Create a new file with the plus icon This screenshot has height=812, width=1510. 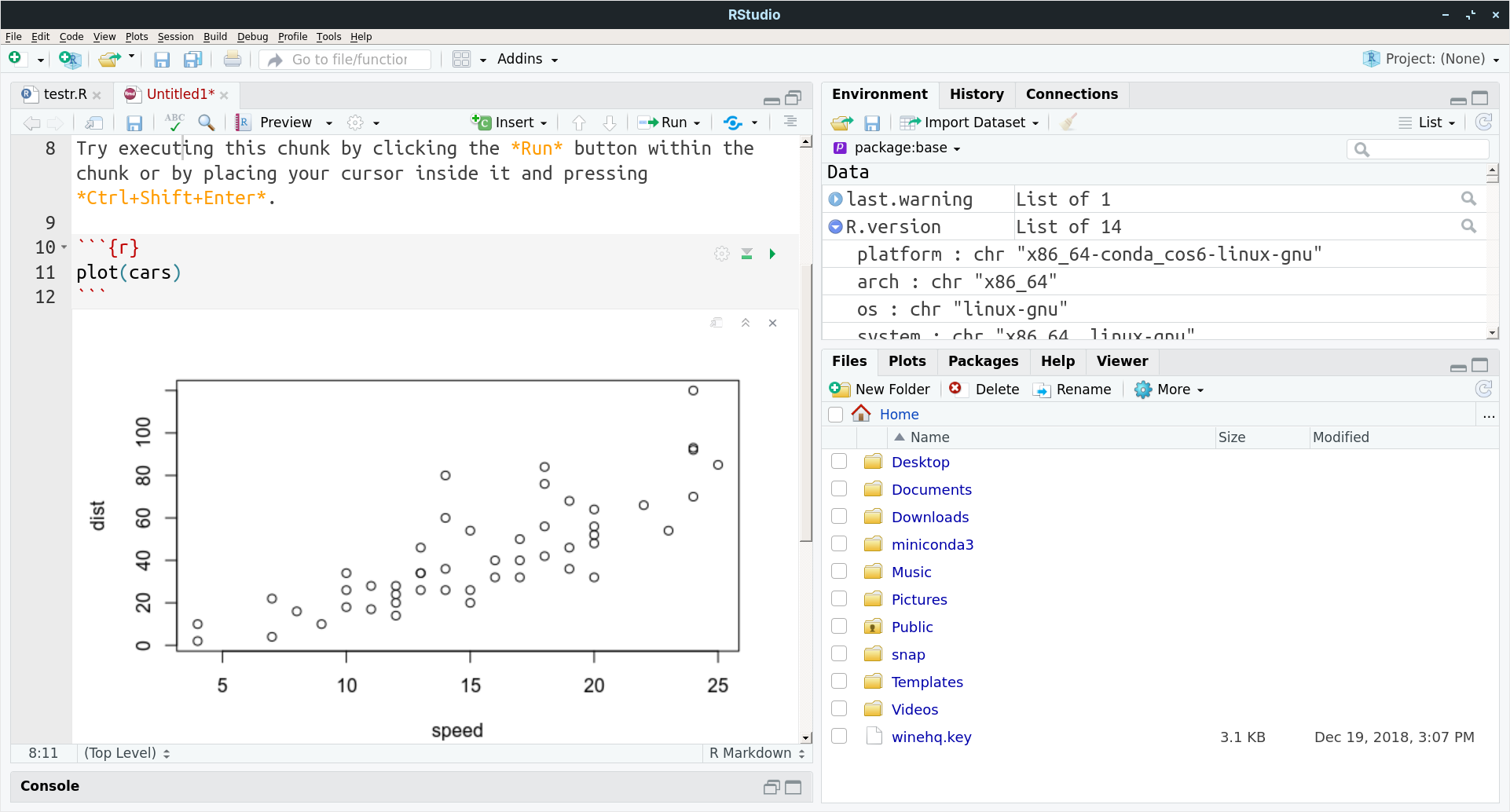15,58
